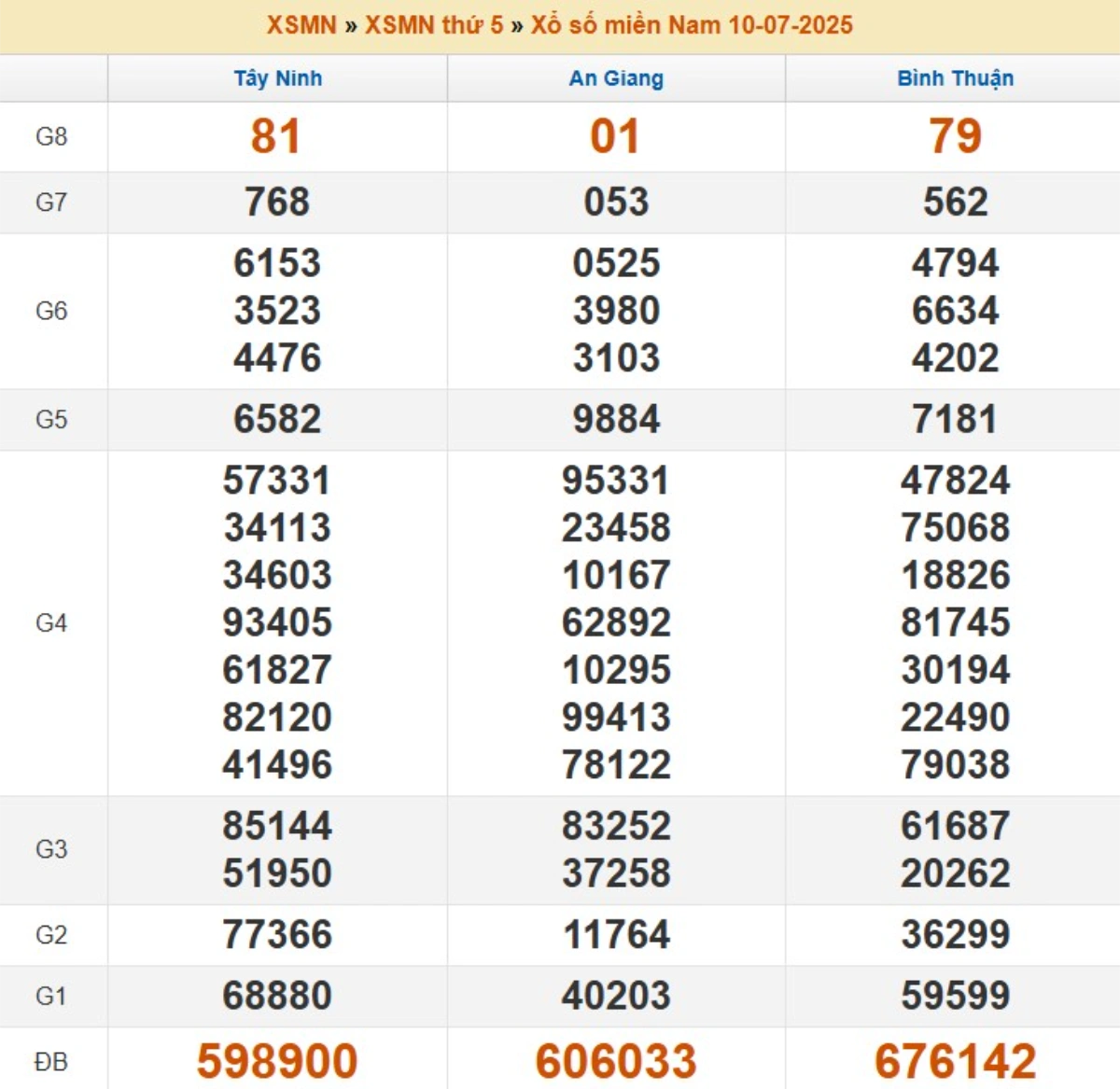The height and width of the screenshot is (1089, 1120).
Task: Click G3 number 61687
Action: (956, 826)
